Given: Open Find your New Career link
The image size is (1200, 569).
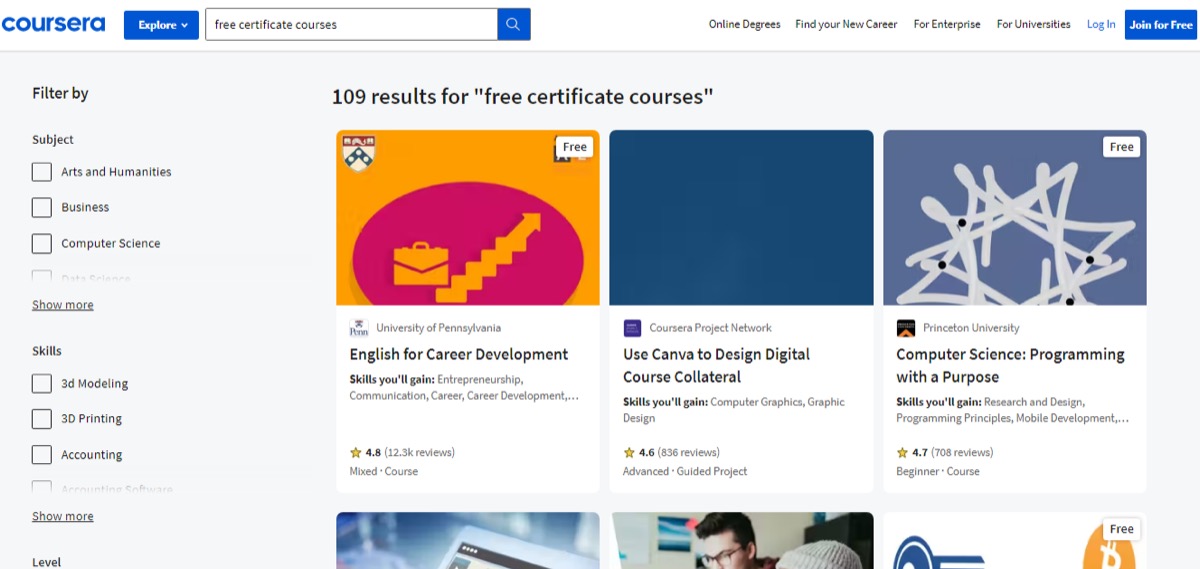Looking at the screenshot, I should click(x=846, y=24).
